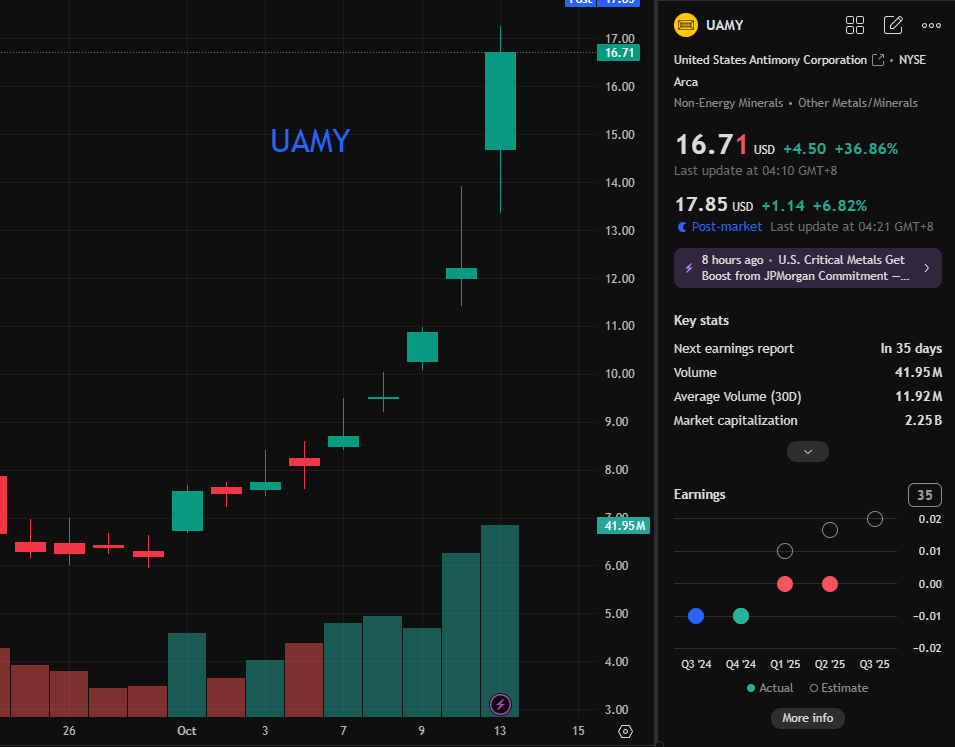Open the edit note icon for UAMY
Viewport: 955px width, 747px height.
coord(893,25)
